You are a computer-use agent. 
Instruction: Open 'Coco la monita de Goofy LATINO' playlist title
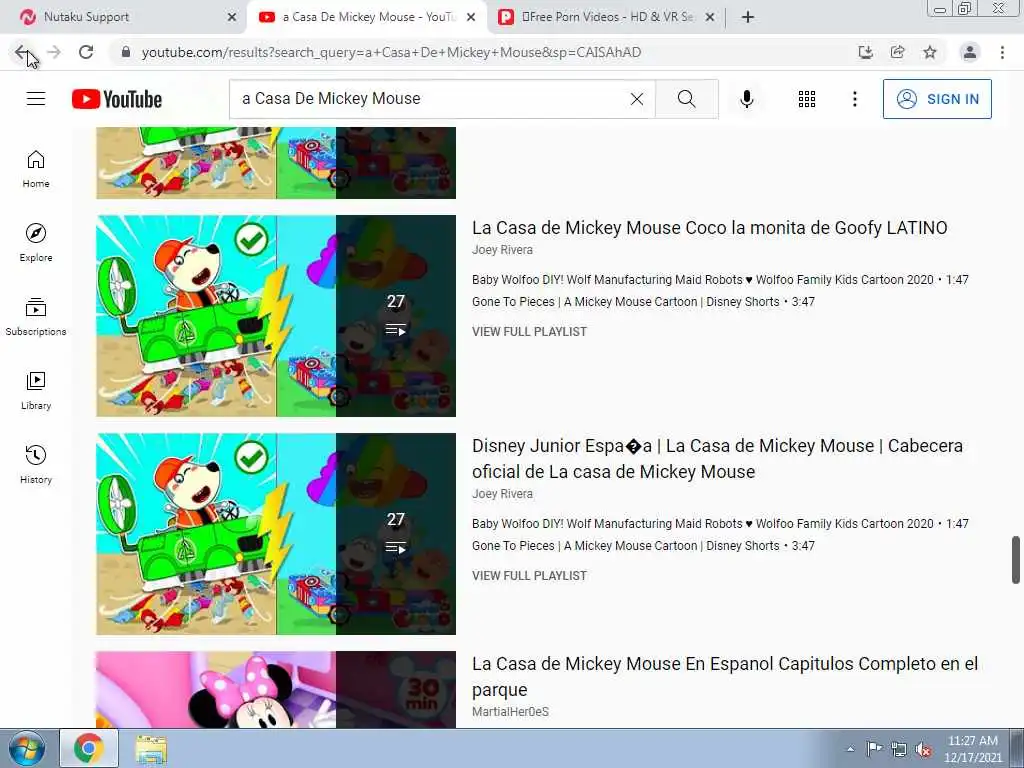coord(709,227)
